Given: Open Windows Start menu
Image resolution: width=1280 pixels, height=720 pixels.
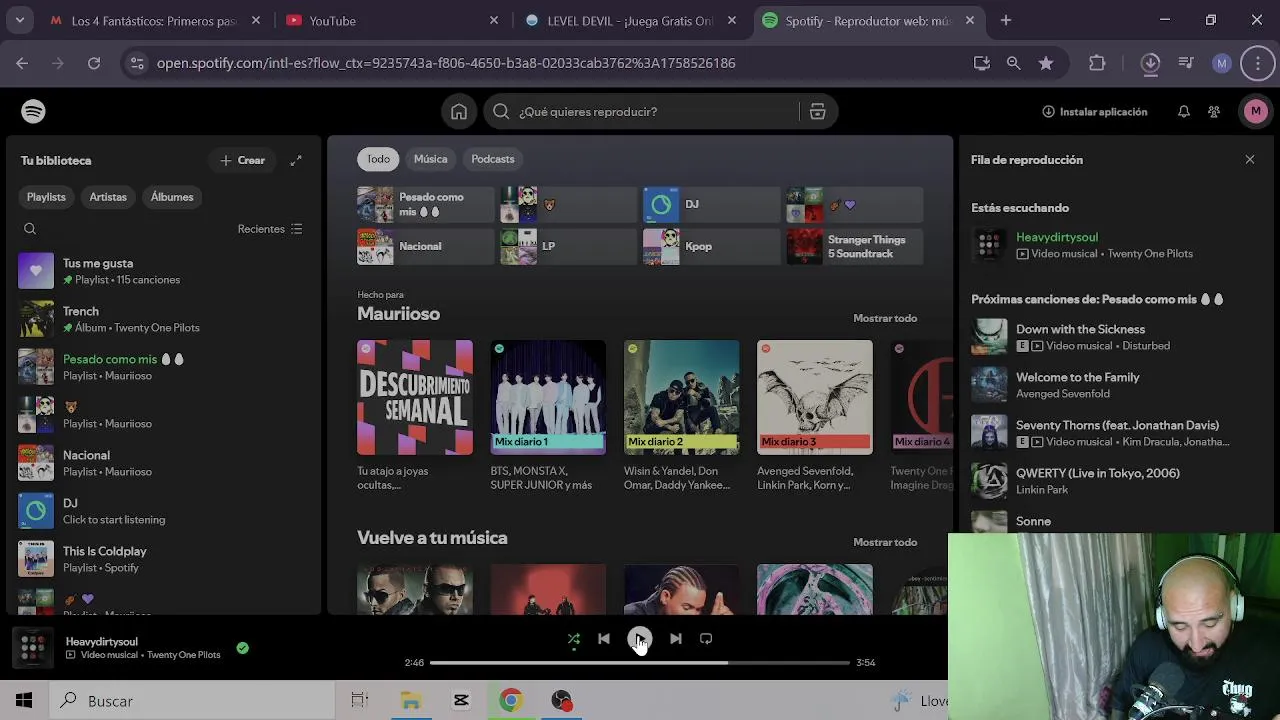Looking at the screenshot, I should [24, 701].
